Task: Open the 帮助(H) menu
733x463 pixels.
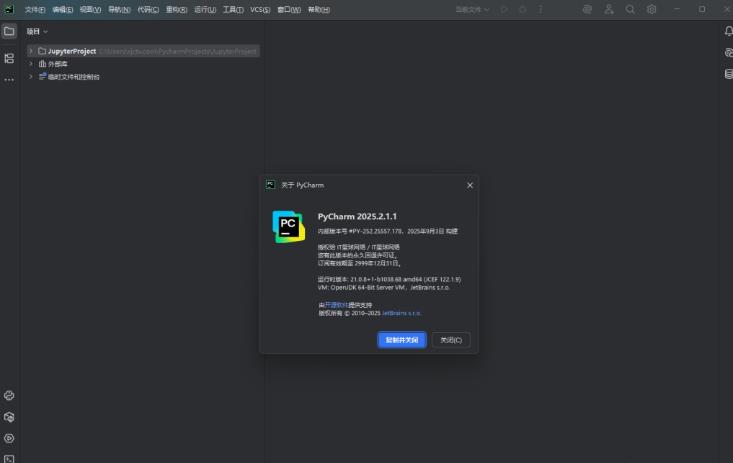Action: (x=319, y=9)
